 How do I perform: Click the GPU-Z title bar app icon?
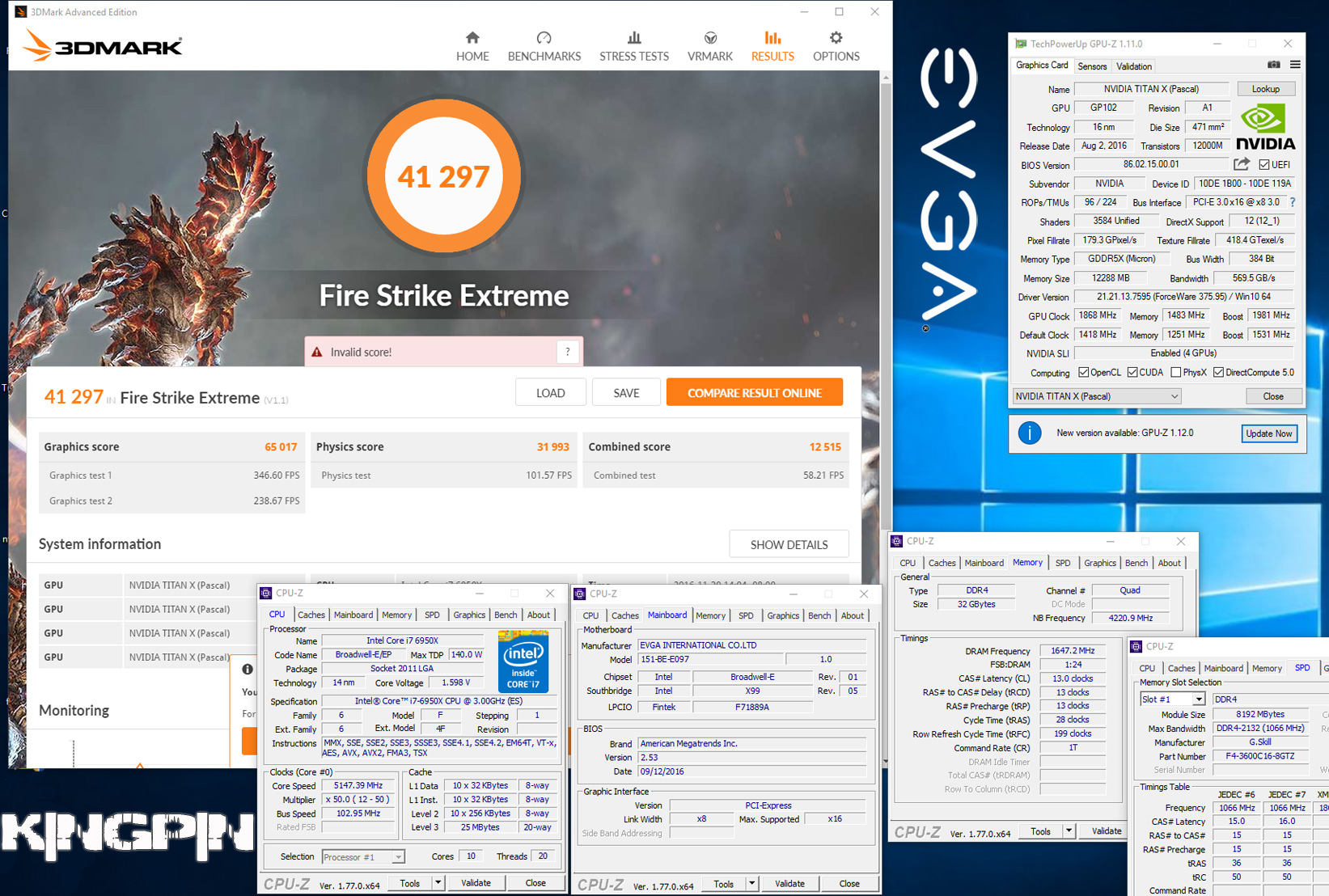[1021, 44]
